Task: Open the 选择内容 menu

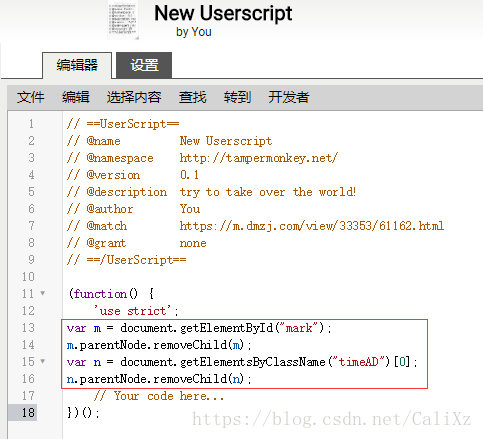Action: pyautogui.click(x=134, y=97)
